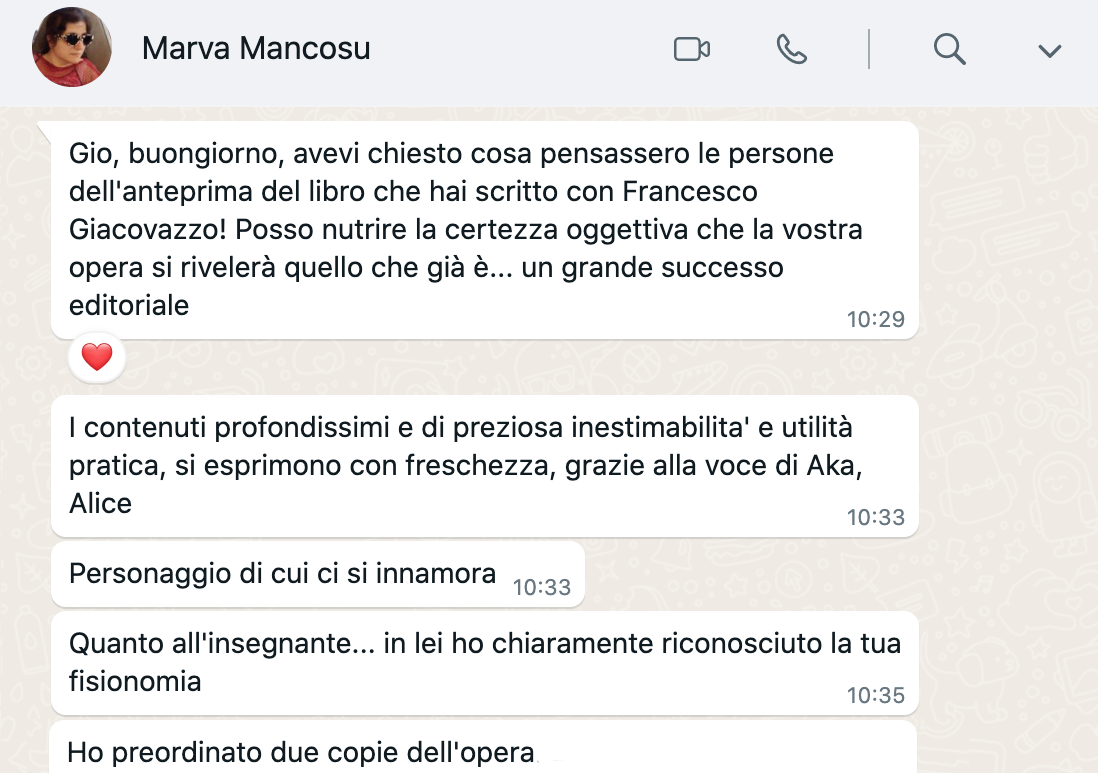This screenshot has height=773, width=1098.
Task: Select the "I contenuti profondissimi" message bubble
Action: (x=450, y=465)
